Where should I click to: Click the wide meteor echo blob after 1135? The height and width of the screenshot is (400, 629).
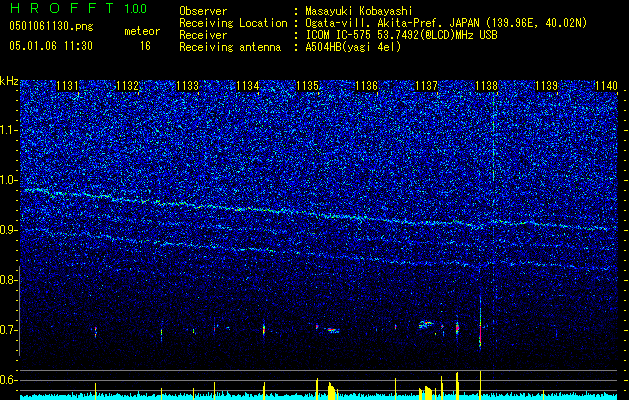click(x=333, y=331)
